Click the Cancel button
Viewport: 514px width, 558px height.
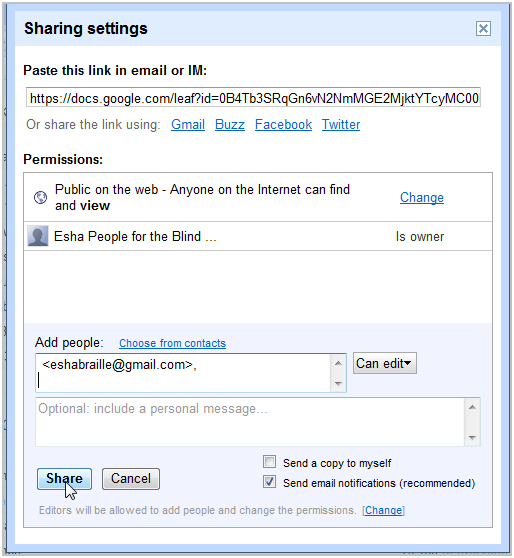point(131,479)
